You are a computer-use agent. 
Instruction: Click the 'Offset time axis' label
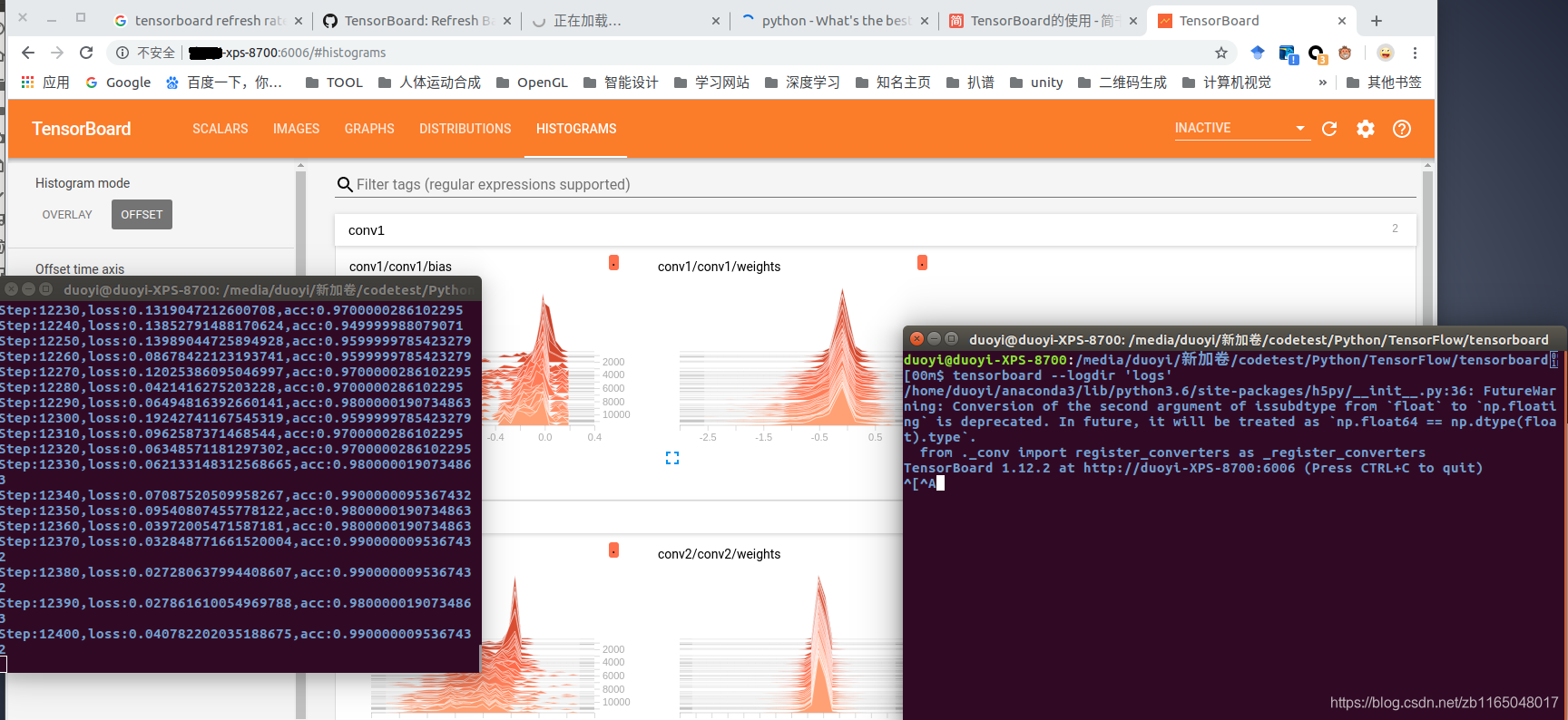click(x=80, y=269)
